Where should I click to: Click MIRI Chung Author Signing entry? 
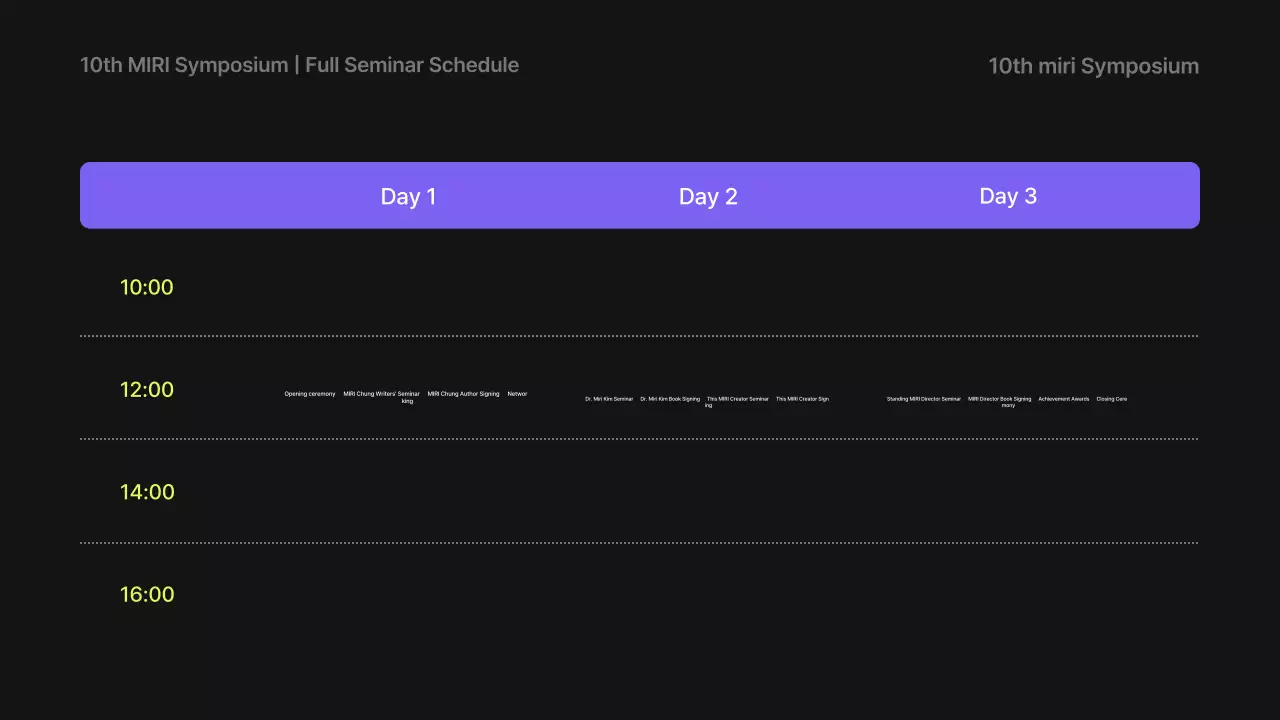click(463, 394)
